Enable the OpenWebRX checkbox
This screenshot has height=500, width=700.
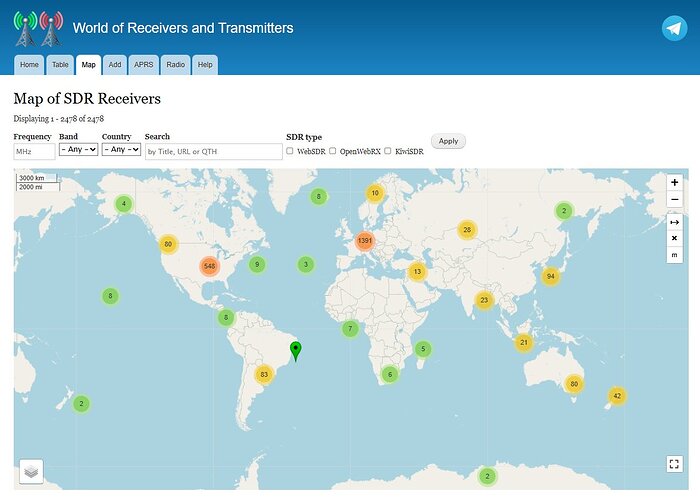333,151
